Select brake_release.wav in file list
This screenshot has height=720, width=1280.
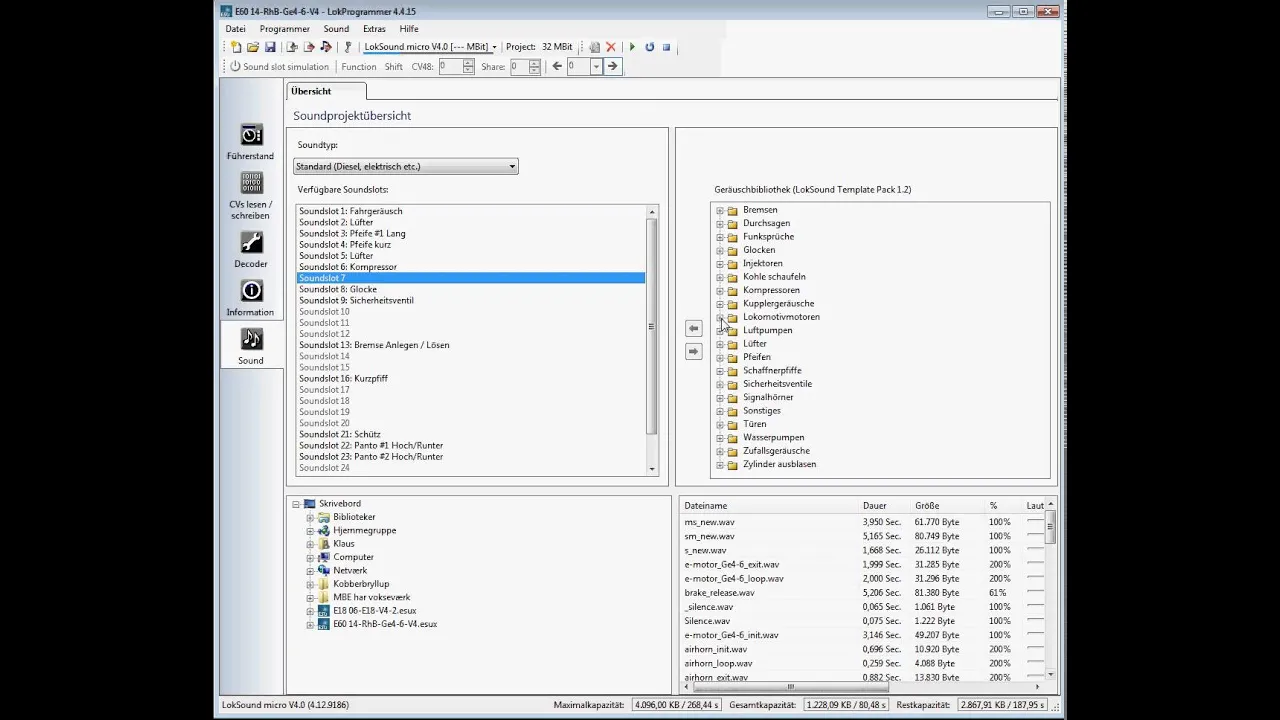719,593
